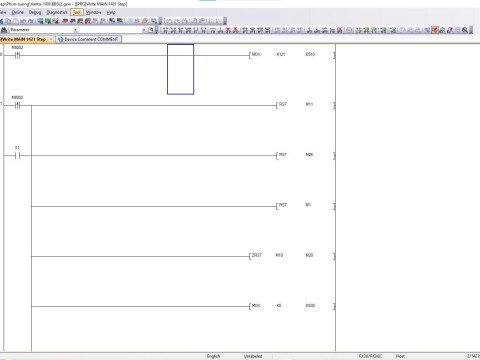This screenshot has width=480, height=360.
Task: Open the dropdown on Write MAIN tab
Action: (x=51, y=39)
